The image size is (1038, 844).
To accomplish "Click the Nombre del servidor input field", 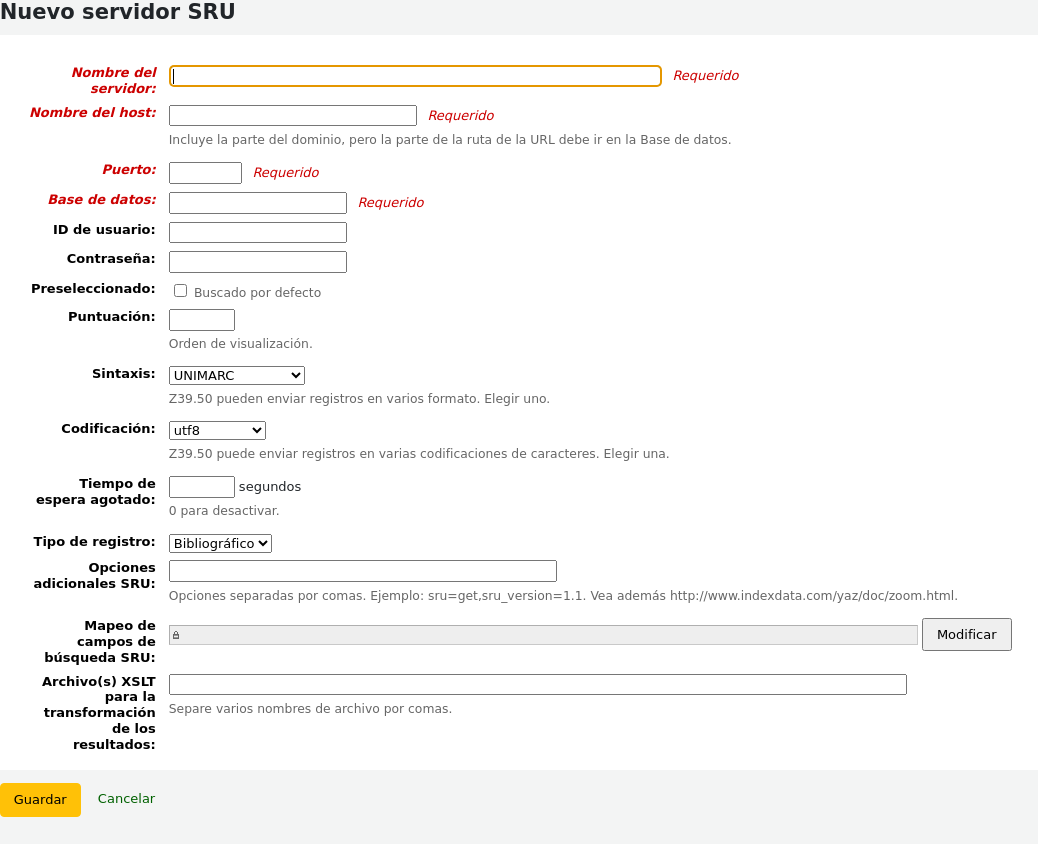I will coord(415,75).
